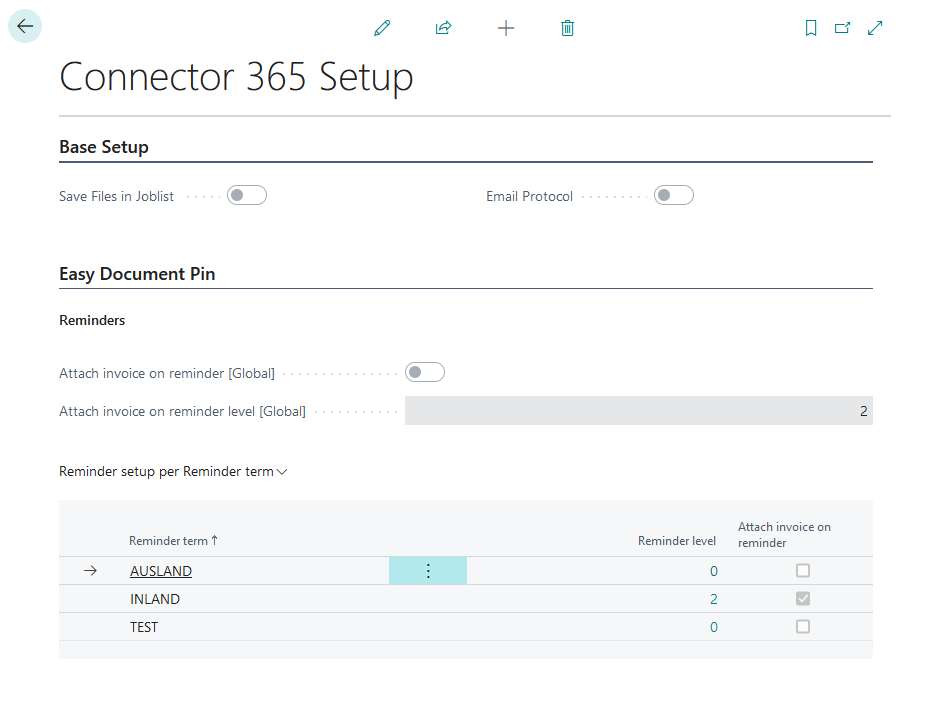Click the Reminders subheading
Image resolution: width=936 pixels, height=702 pixels.
[92, 321]
